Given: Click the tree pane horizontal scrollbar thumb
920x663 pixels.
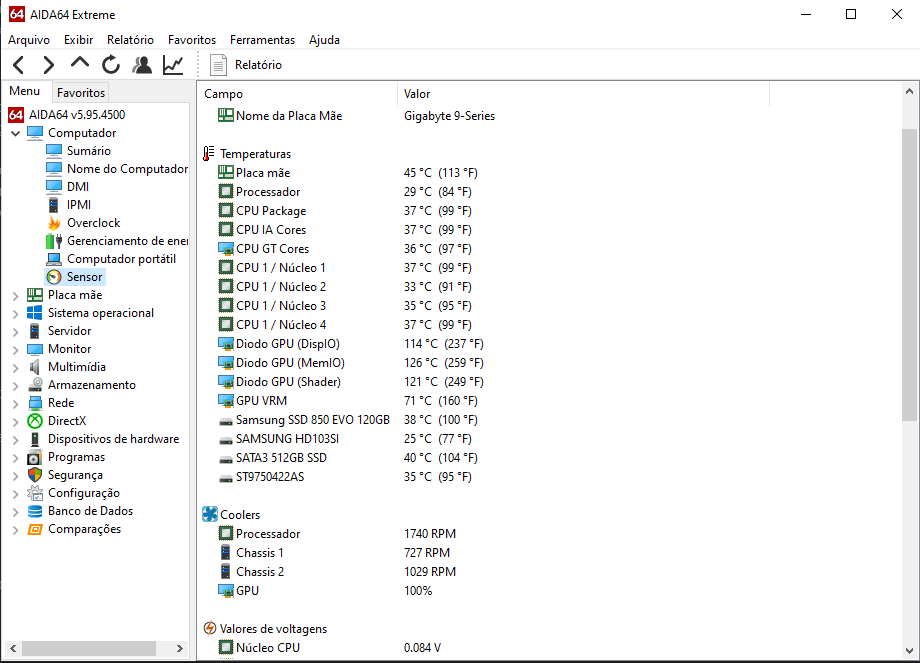Looking at the screenshot, I should tap(89, 648).
